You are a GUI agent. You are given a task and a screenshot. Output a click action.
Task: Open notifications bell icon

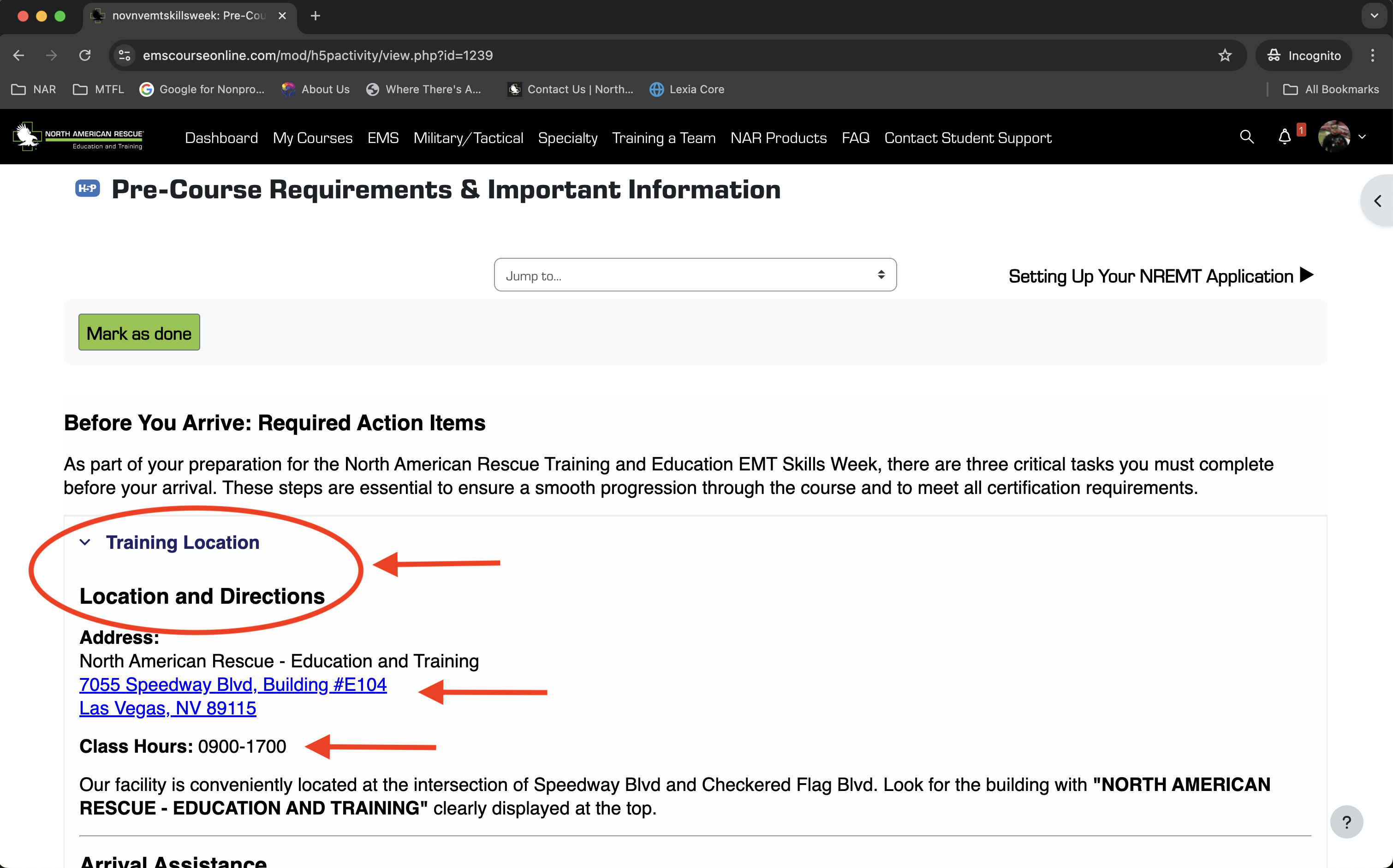click(1285, 137)
